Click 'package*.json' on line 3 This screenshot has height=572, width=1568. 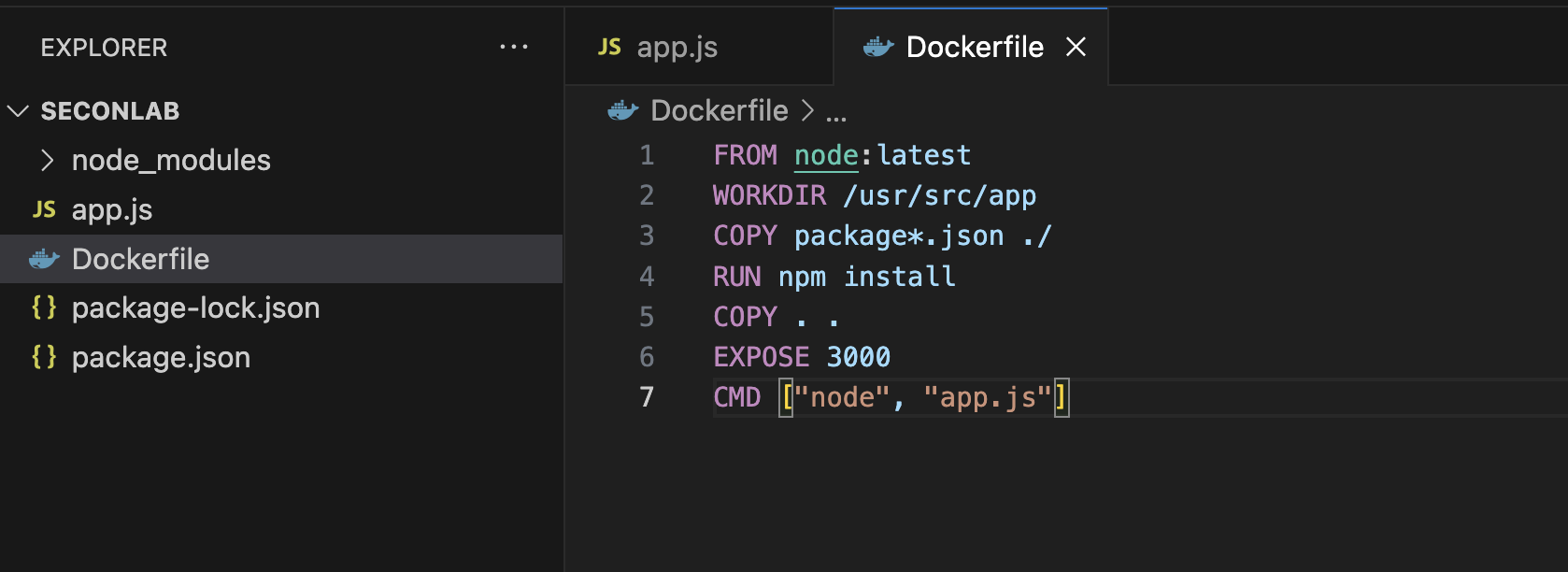click(x=899, y=236)
